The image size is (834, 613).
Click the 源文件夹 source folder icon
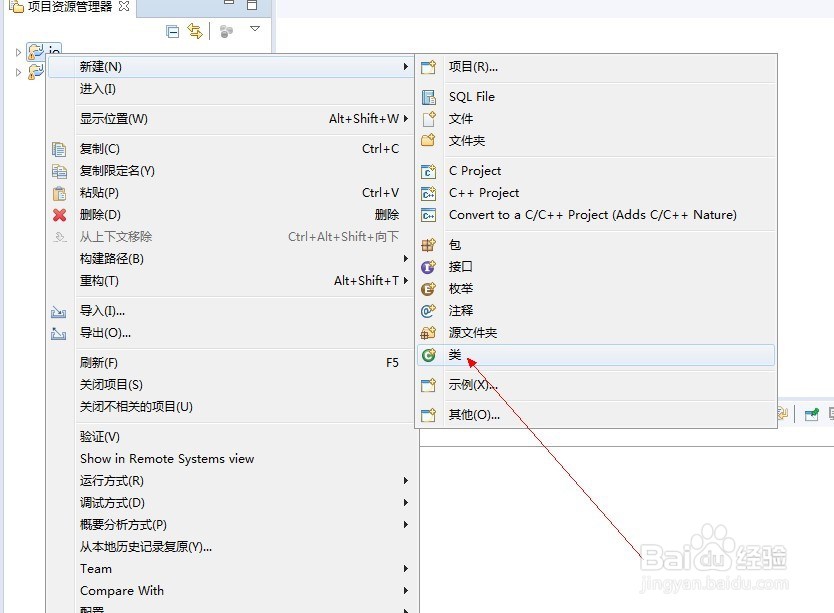[428, 333]
